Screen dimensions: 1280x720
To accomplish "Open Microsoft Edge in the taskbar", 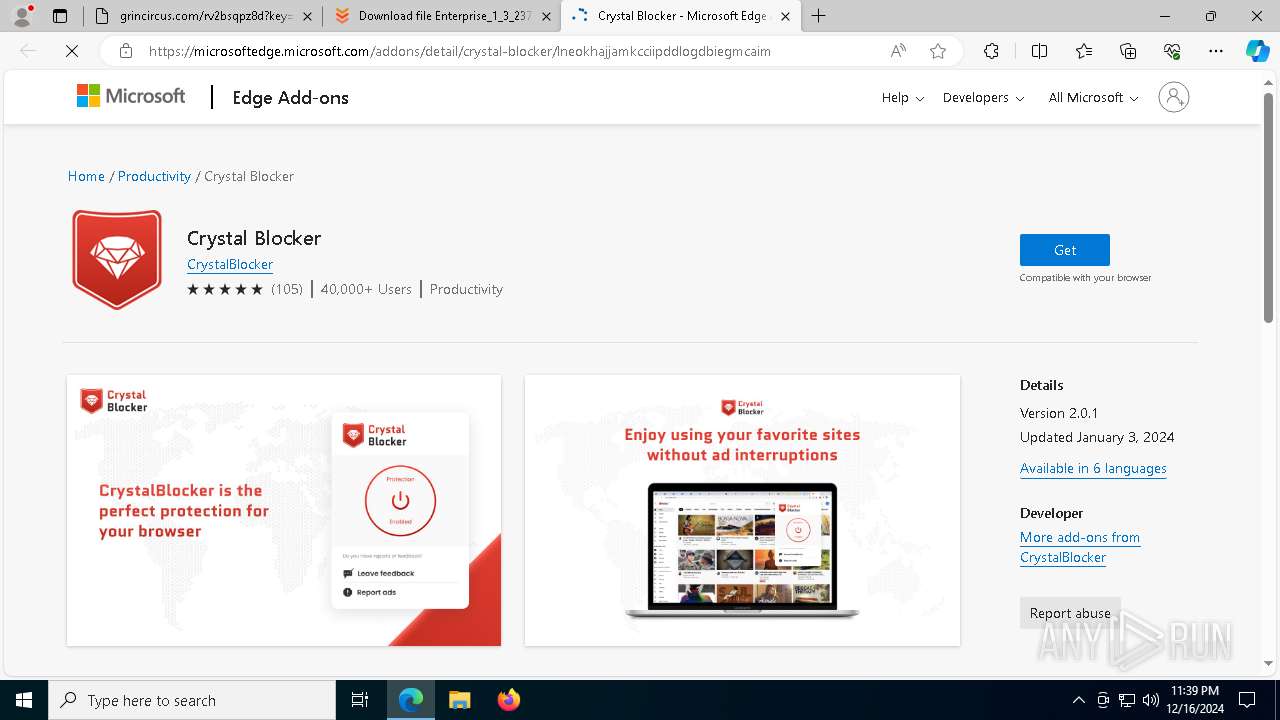I will [x=411, y=700].
